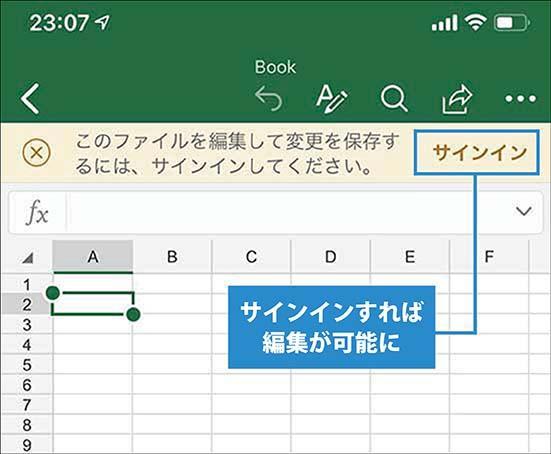551x454 pixels.
Task: Tap the Wi-Fi status icon
Action: click(x=475, y=23)
